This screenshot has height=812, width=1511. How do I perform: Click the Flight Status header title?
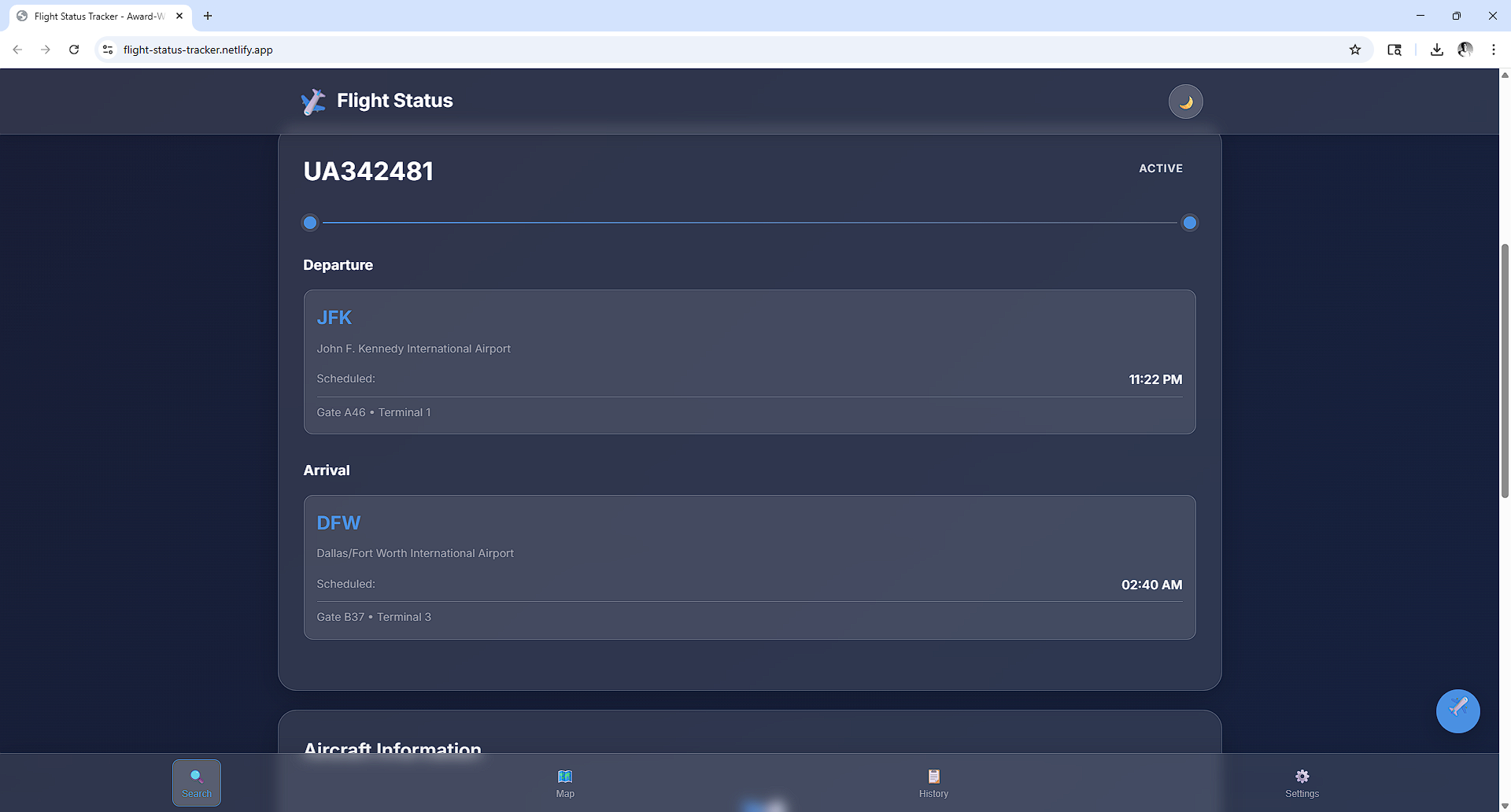(394, 101)
